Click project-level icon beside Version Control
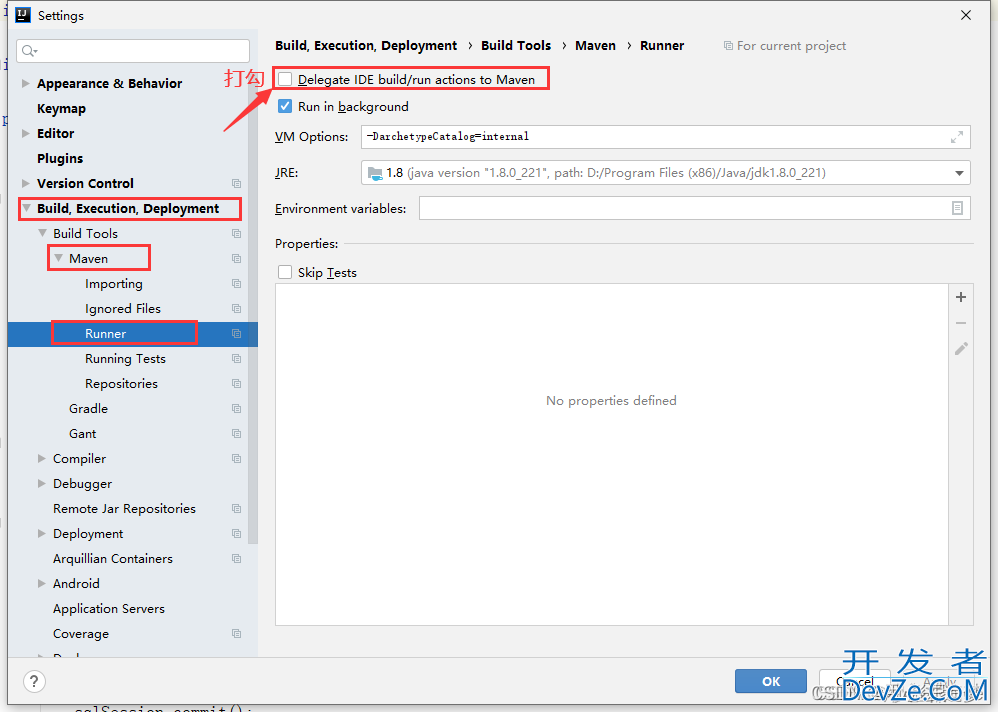The height and width of the screenshot is (712, 998). coord(237,183)
